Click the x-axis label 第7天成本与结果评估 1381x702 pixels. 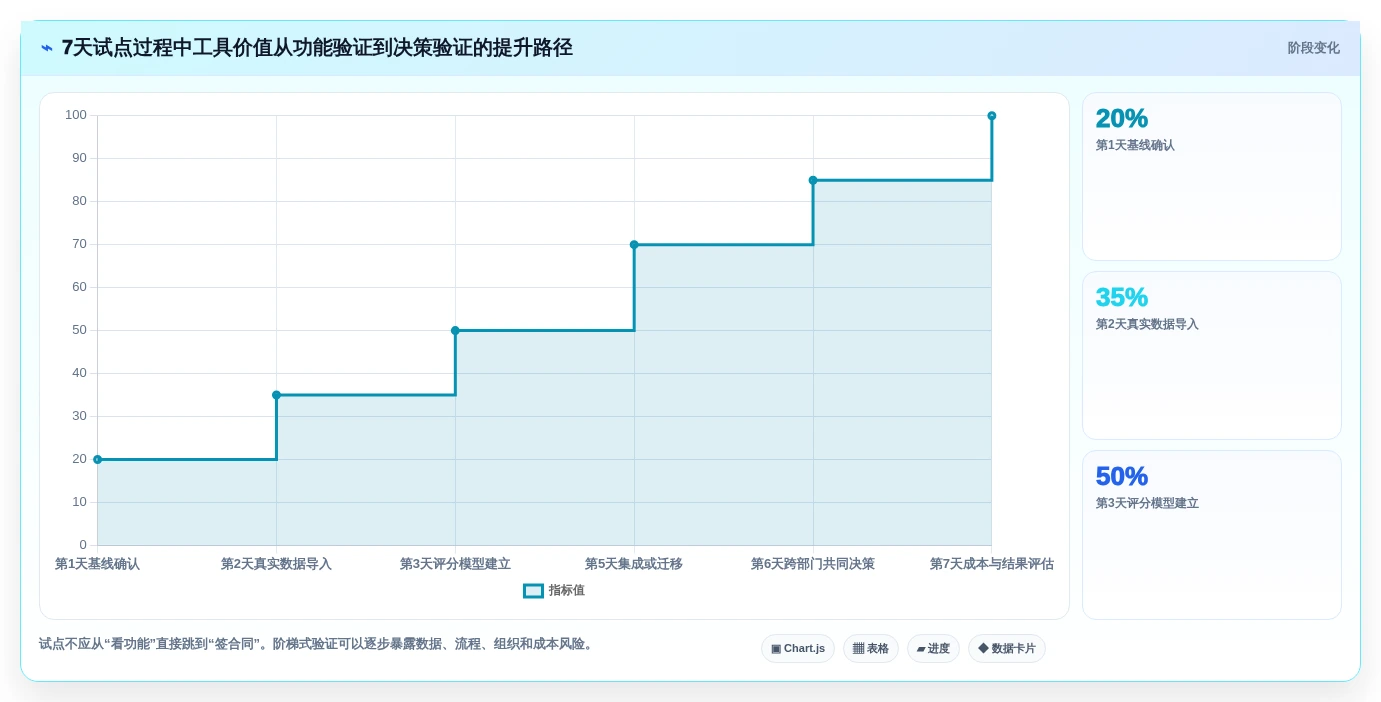click(992, 564)
